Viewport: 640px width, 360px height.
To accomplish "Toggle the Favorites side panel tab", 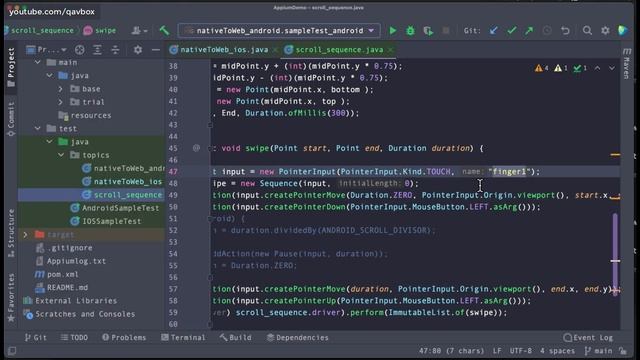I will click(x=11, y=298).
